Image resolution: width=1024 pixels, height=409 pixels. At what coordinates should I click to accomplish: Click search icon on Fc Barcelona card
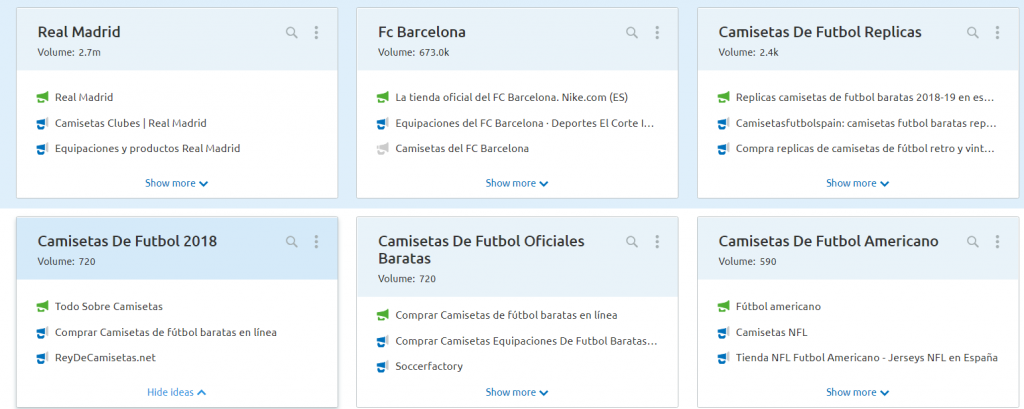[x=632, y=33]
